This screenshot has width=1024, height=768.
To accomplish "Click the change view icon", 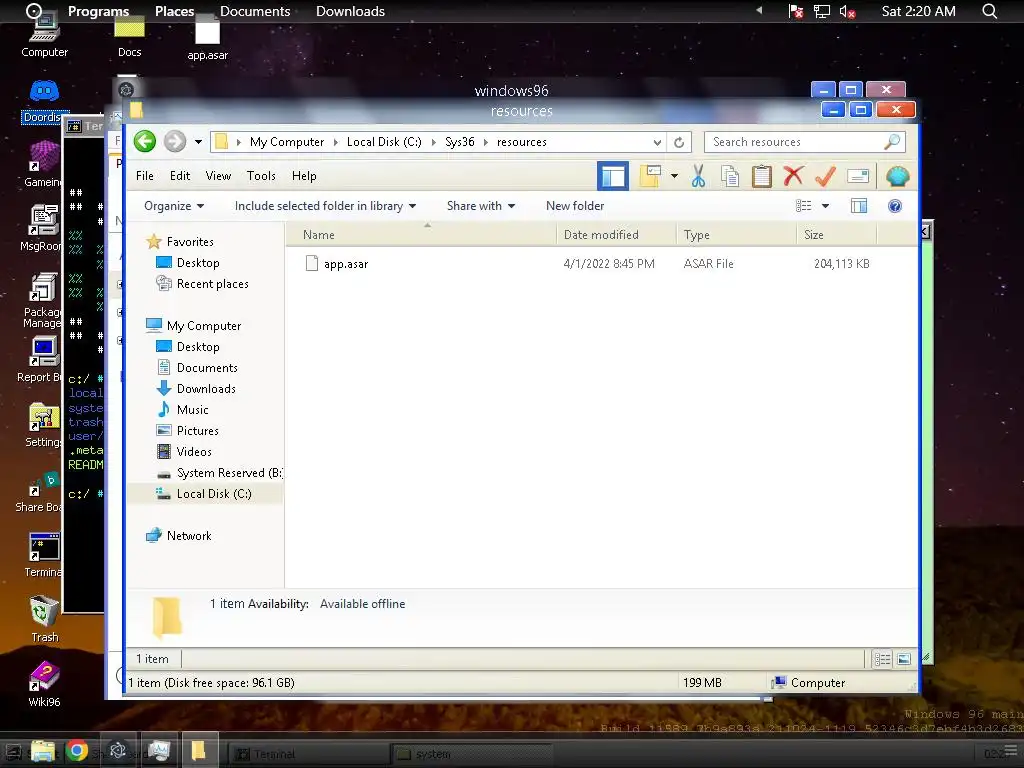I will (803, 206).
